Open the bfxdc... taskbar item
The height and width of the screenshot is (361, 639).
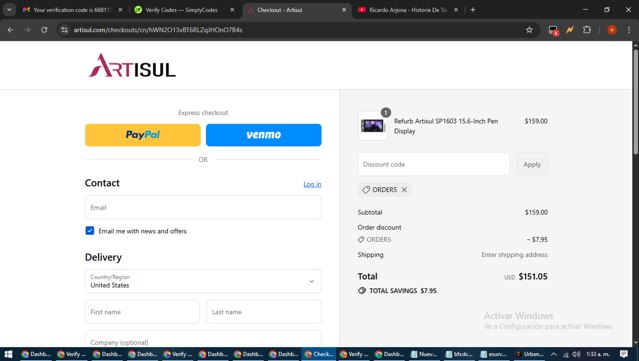click(x=459, y=354)
